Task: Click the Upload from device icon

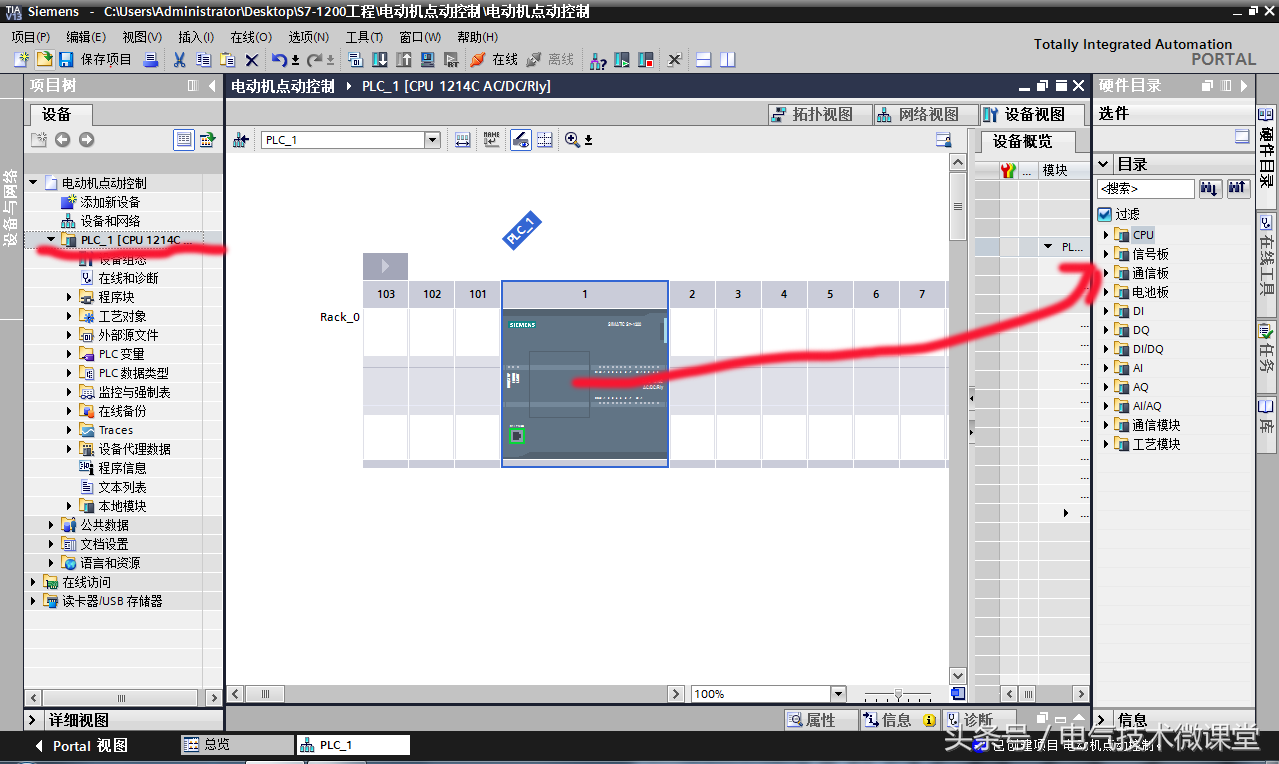Action: (404, 60)
